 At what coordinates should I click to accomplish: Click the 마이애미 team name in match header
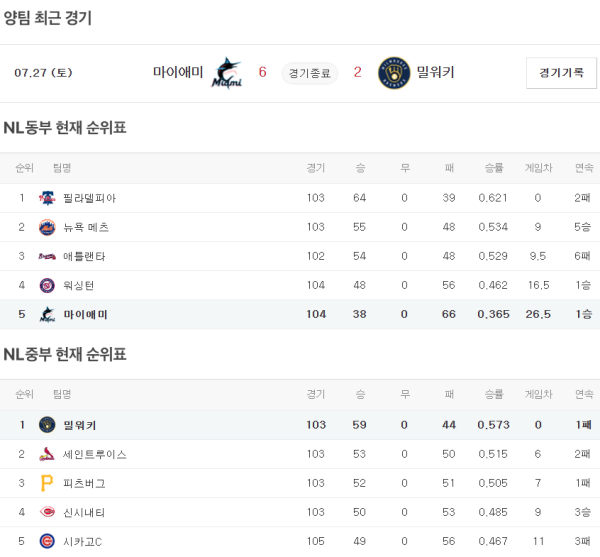click(x=178, y=72)
